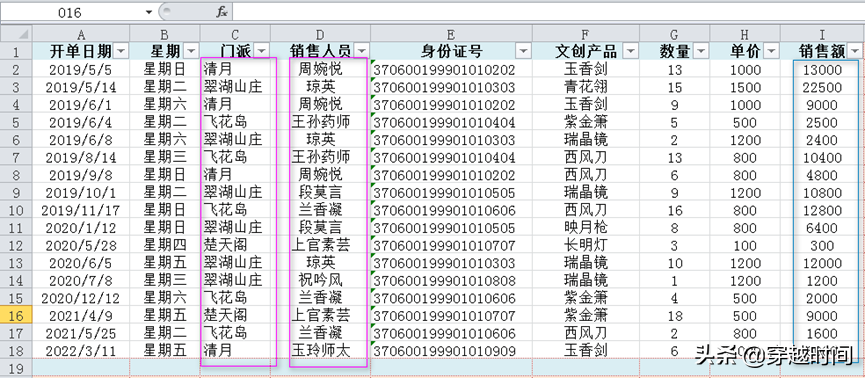This screenshot has width=865, height=378.
Task: Select column G header
Action: click(675, 34)
